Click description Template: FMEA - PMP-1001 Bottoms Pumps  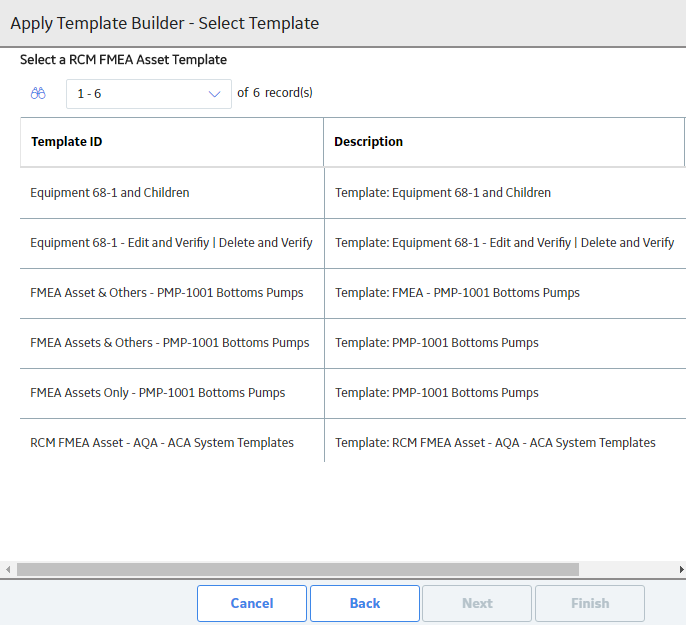pos(457,293)
